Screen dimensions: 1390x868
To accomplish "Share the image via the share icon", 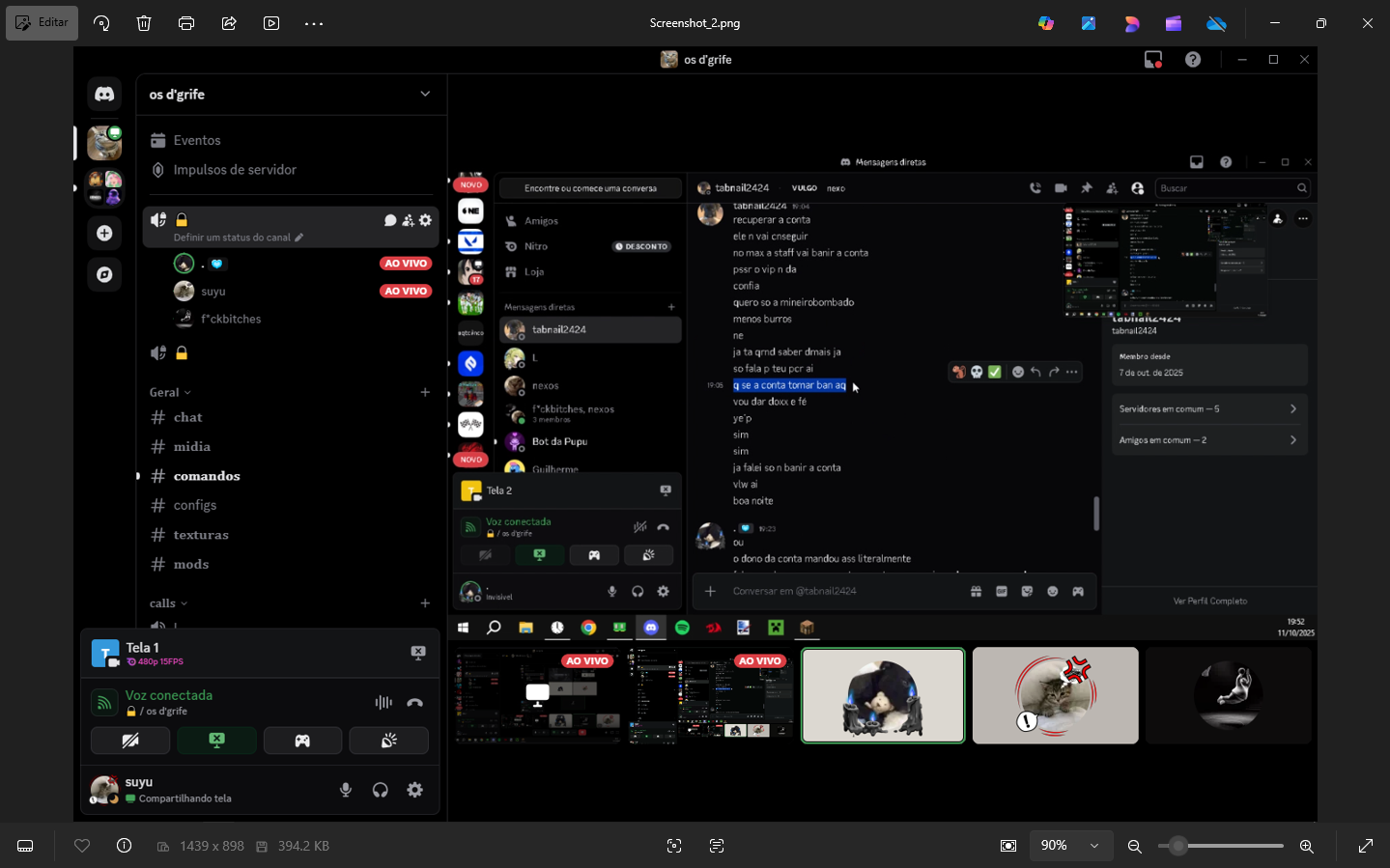I will tap(229, 23).
